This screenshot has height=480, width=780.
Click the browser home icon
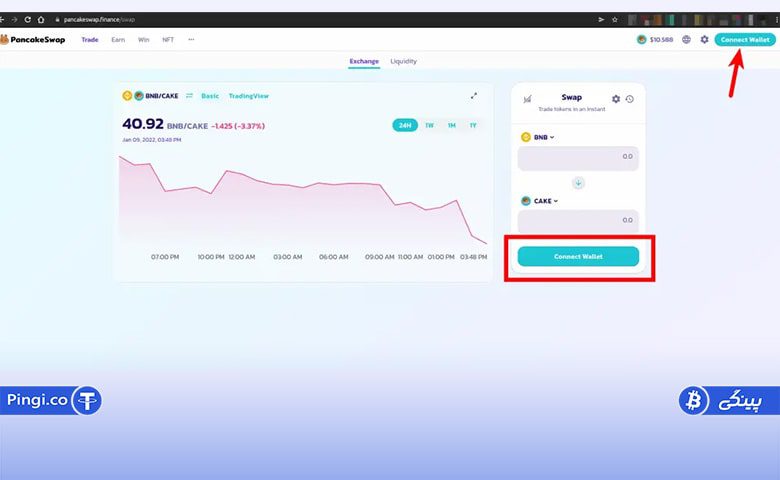(x=41, y=19)
